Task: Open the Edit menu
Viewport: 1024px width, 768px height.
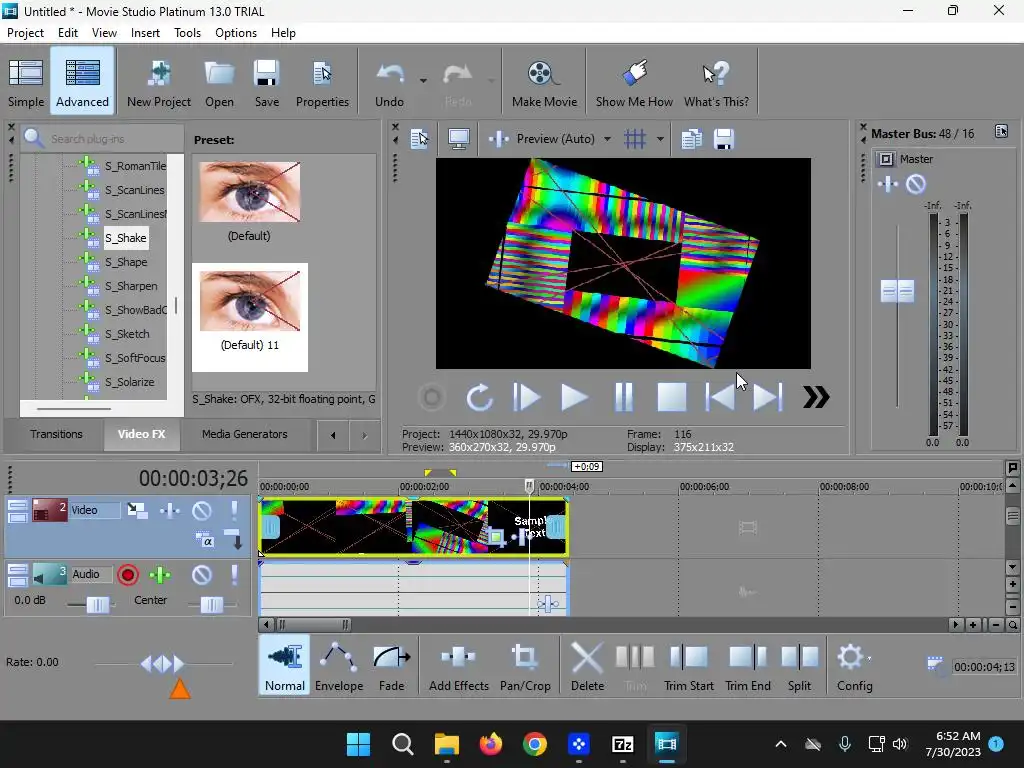Action: pos(68,33)
